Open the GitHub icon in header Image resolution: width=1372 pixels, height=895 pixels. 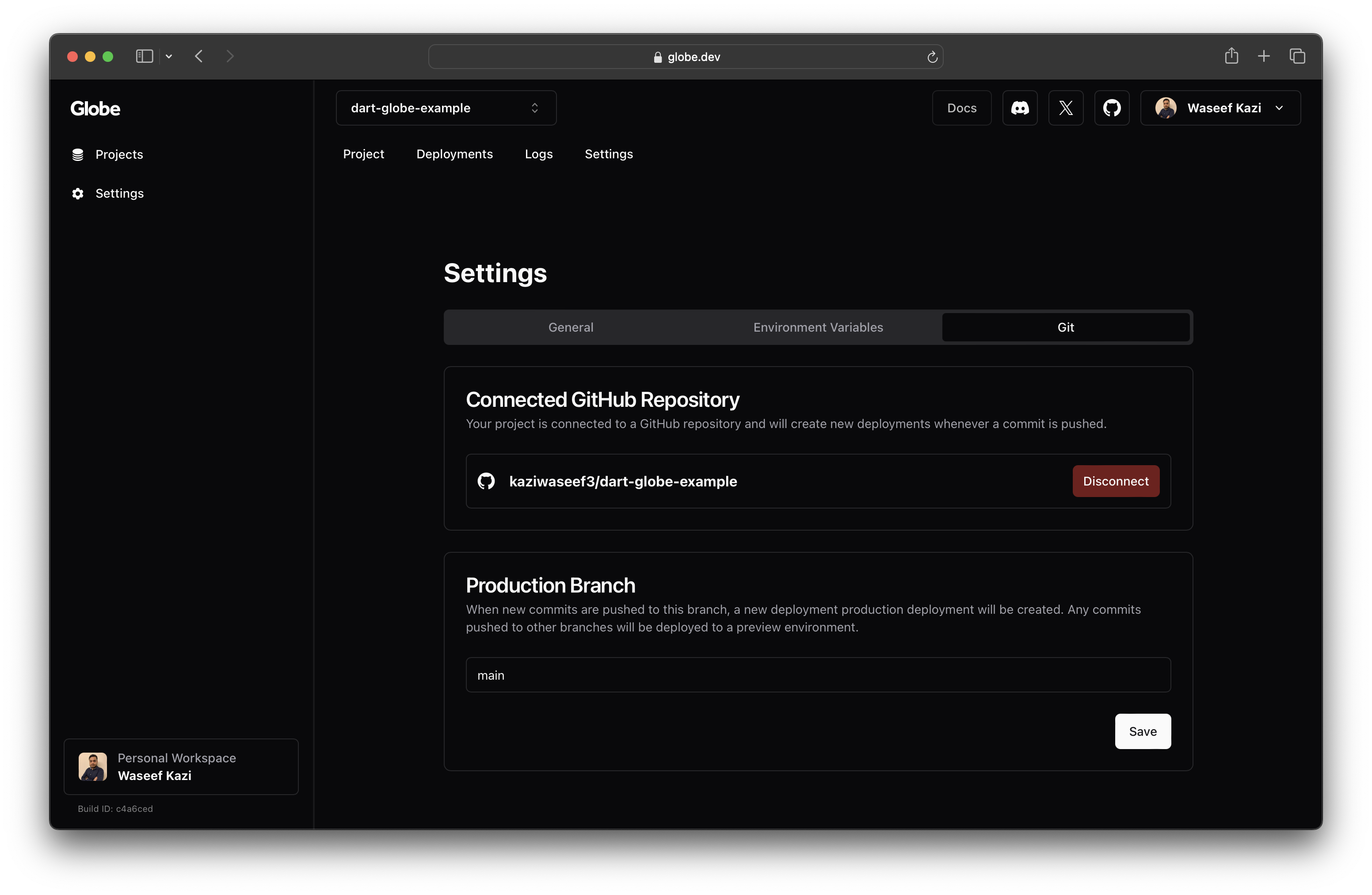1112,108
